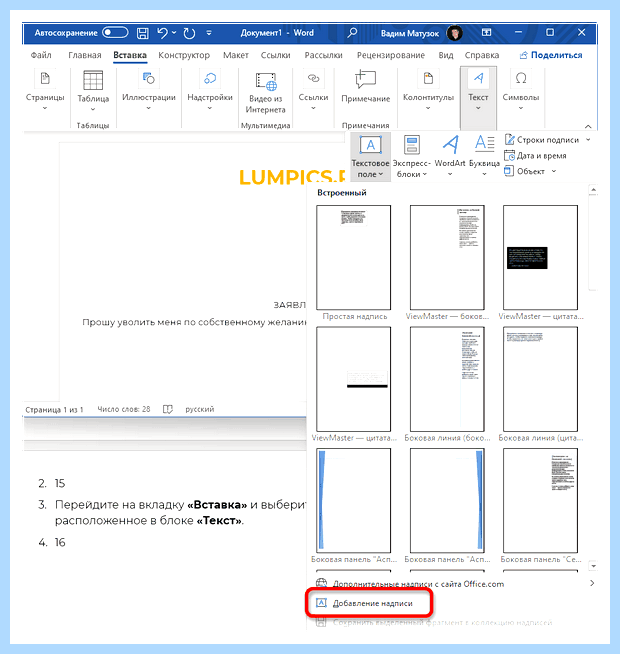Click the Undo arrow icon
The height and width of the screenshot is (654, 620).
(x=162, y=33)
